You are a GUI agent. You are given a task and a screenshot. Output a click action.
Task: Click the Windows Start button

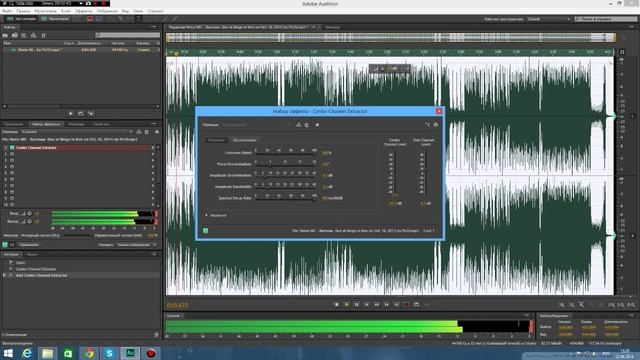click(x=8, y=353)
